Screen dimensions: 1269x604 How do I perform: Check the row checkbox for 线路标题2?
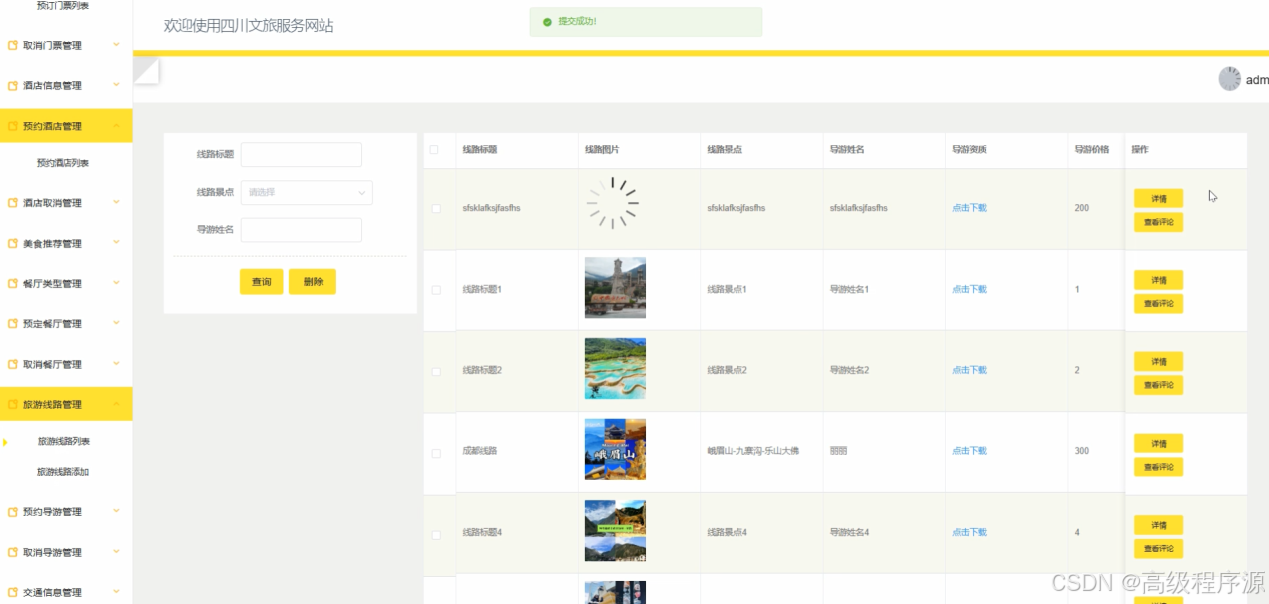[435, 371]
